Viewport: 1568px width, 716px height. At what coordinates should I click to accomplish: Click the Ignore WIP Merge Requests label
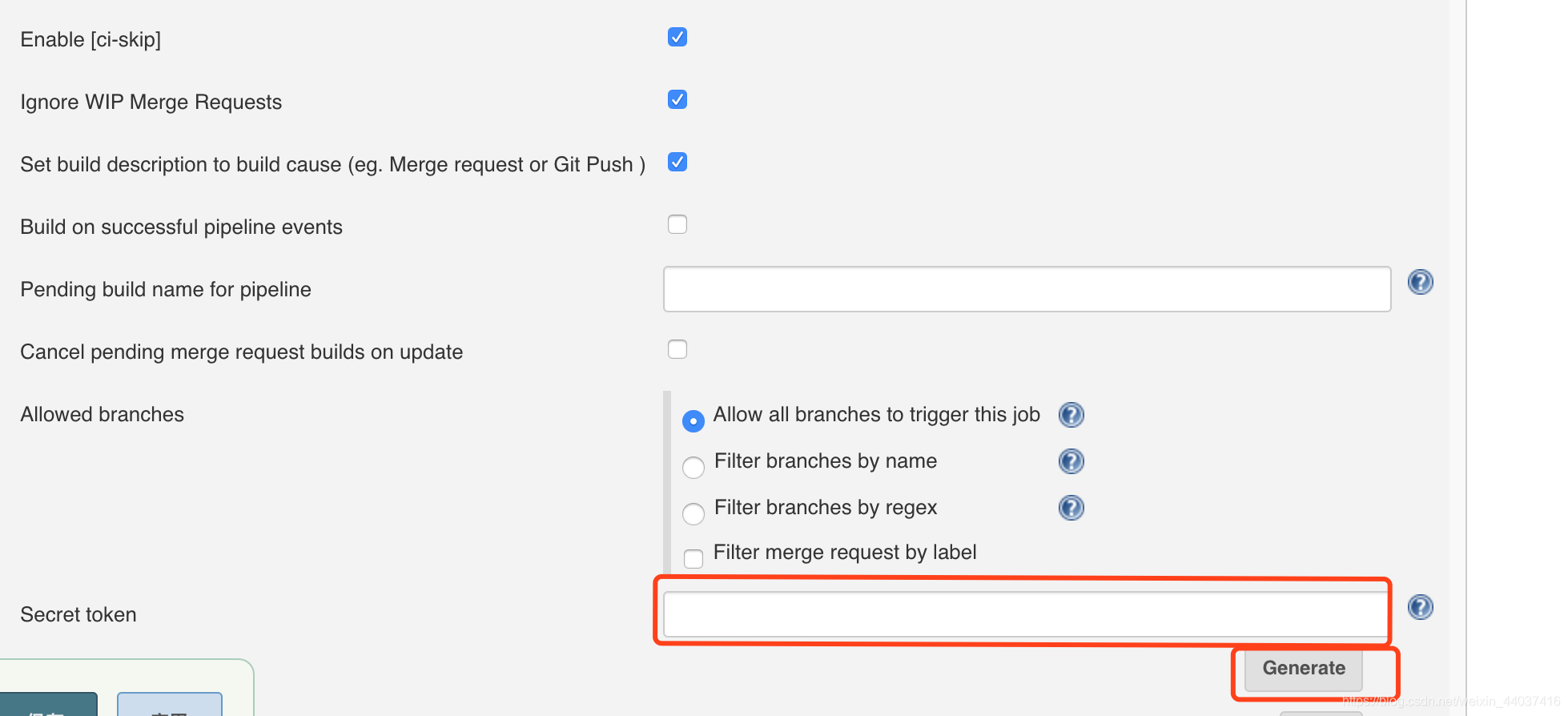(151, 102)
